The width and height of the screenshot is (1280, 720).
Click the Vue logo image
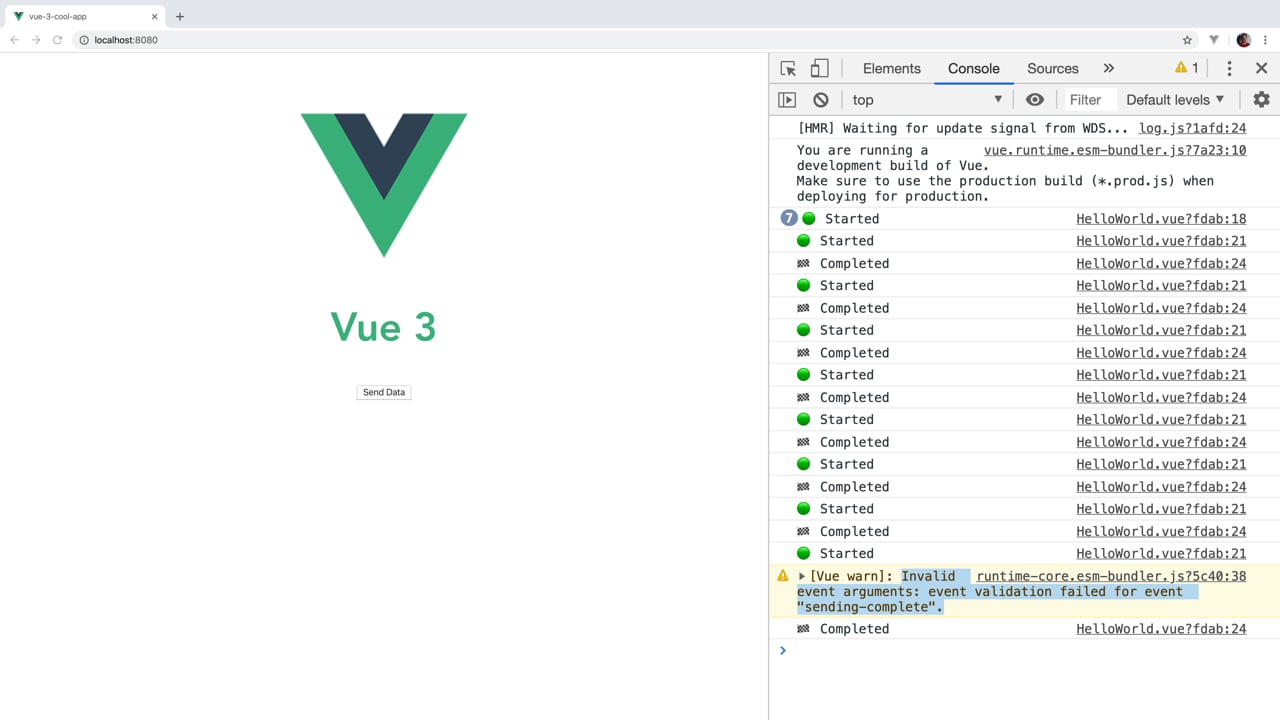[384, 185]
